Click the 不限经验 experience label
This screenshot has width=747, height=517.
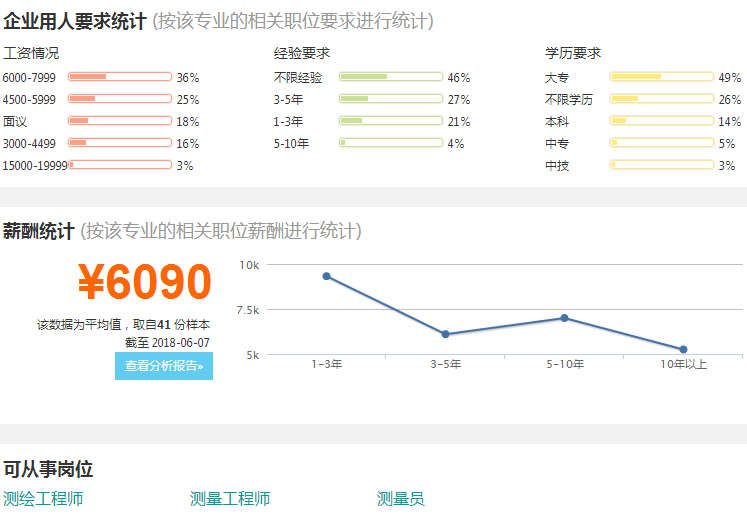pyautogui.click(x=298, y=78)
